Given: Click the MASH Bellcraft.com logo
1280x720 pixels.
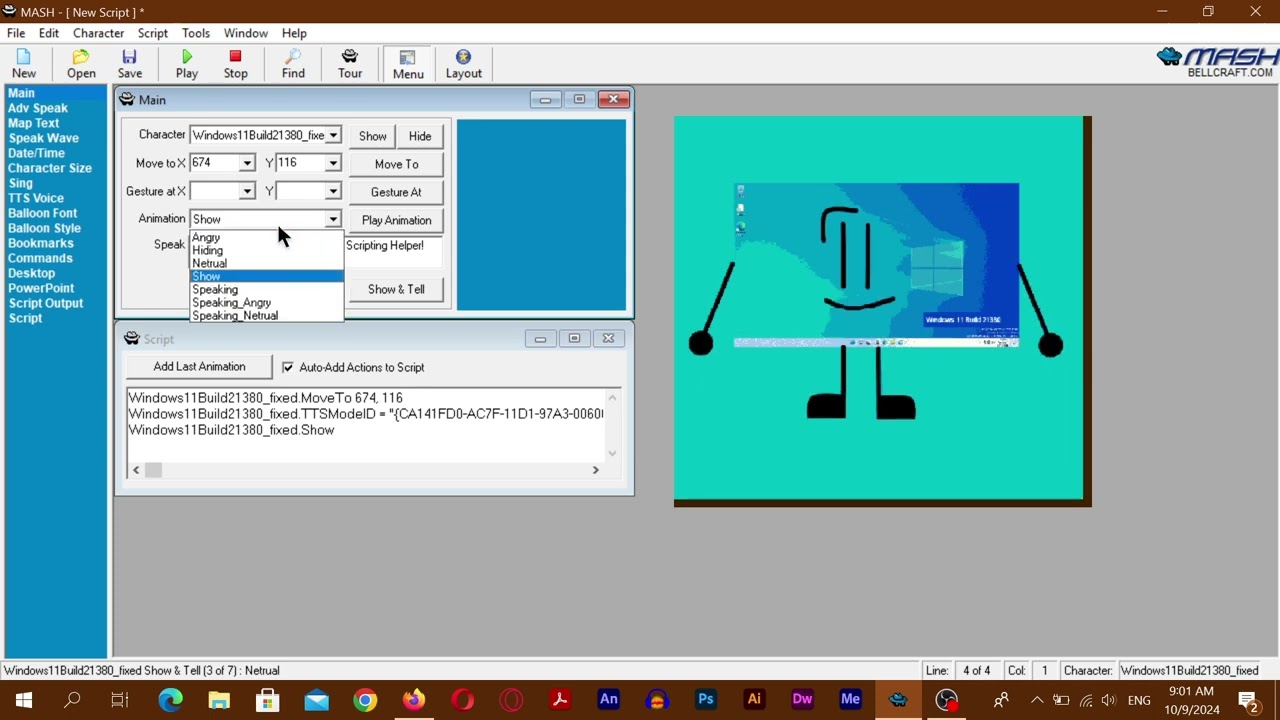Looking at the screenshot, I should (x=1215, y=63).
